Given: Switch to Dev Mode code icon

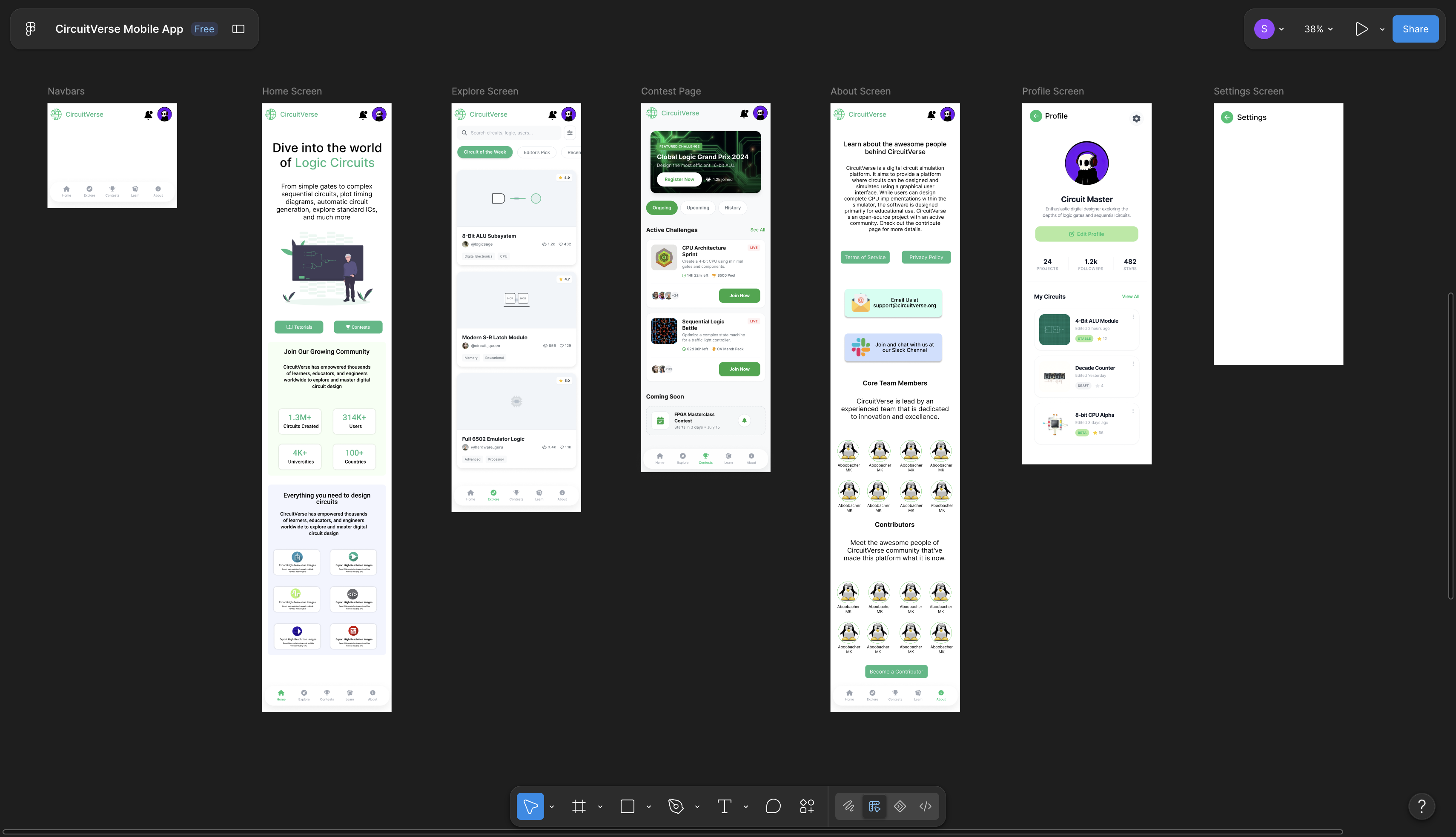Looking at the screenshot, I should [x=926, y=806].
